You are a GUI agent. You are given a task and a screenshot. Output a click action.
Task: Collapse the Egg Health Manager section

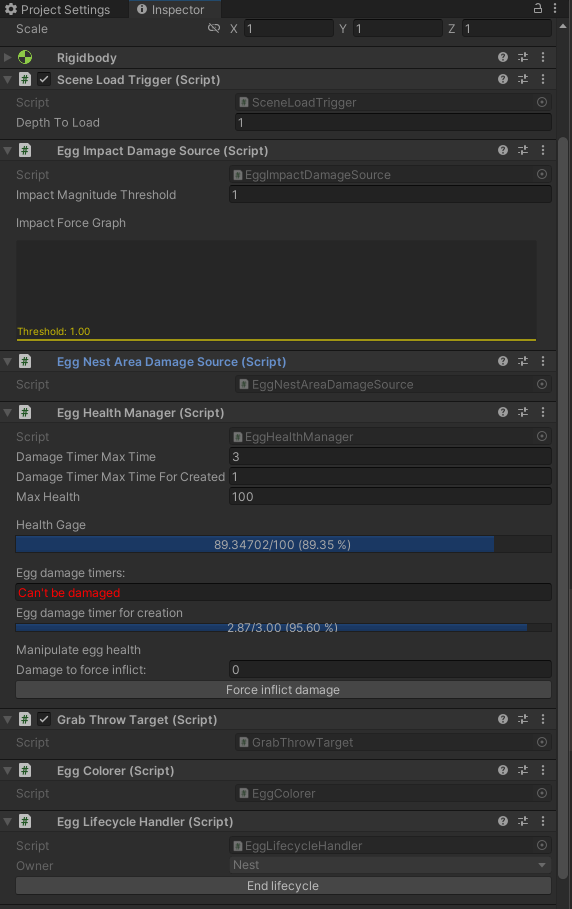pyautogui.click(x=8, y=413)
